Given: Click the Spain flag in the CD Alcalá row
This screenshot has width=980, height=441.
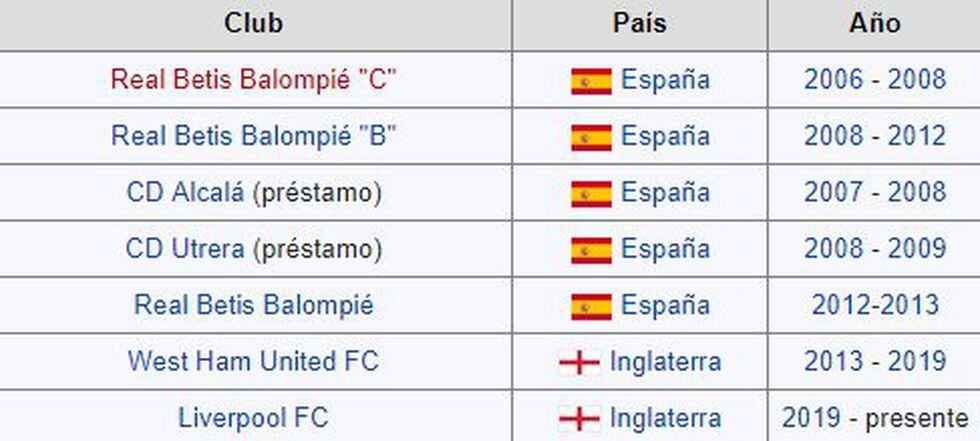Looking at the screenshot, I should 591,193.
